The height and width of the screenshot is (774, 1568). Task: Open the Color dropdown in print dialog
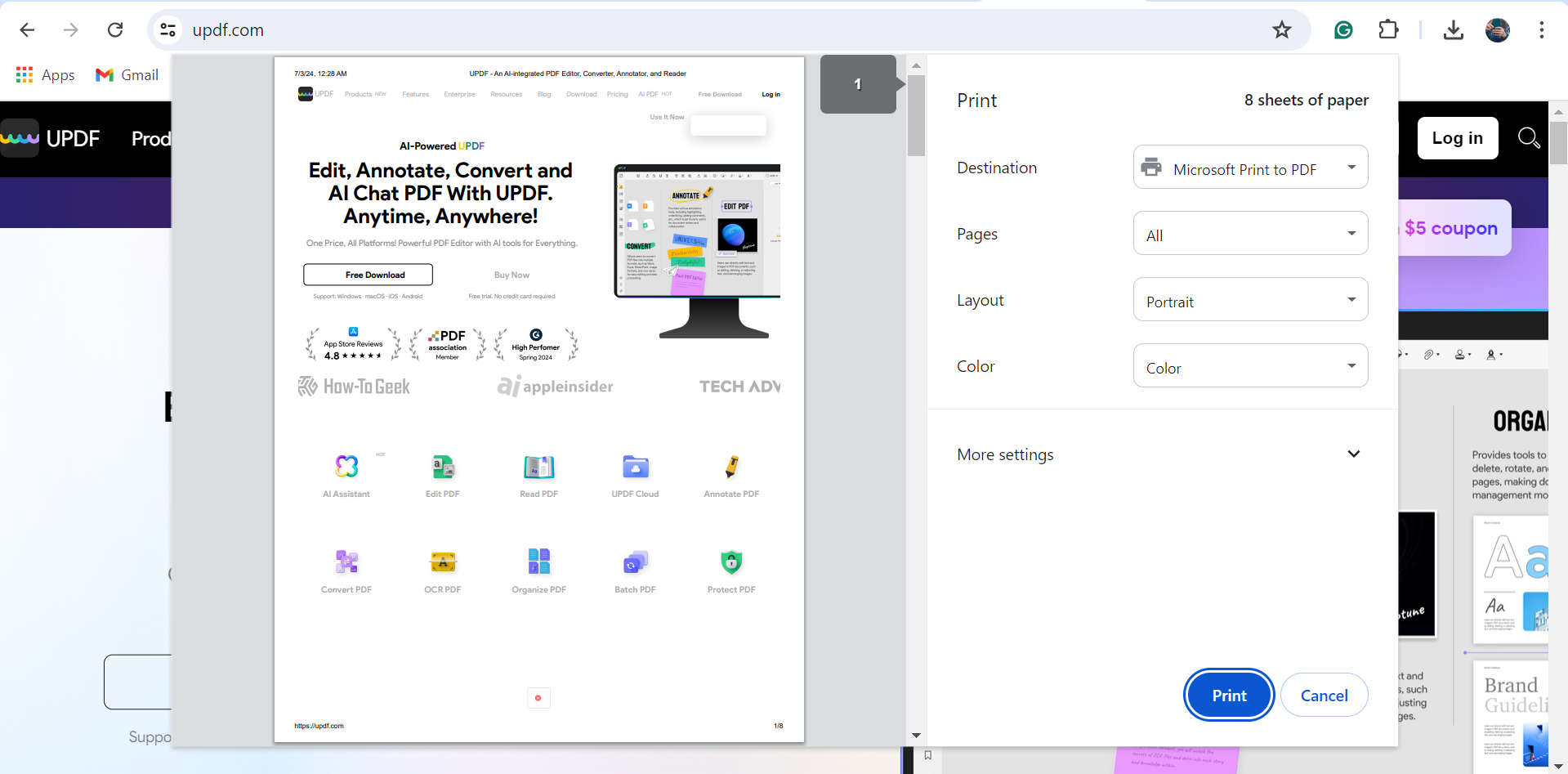pos(1250,366)
